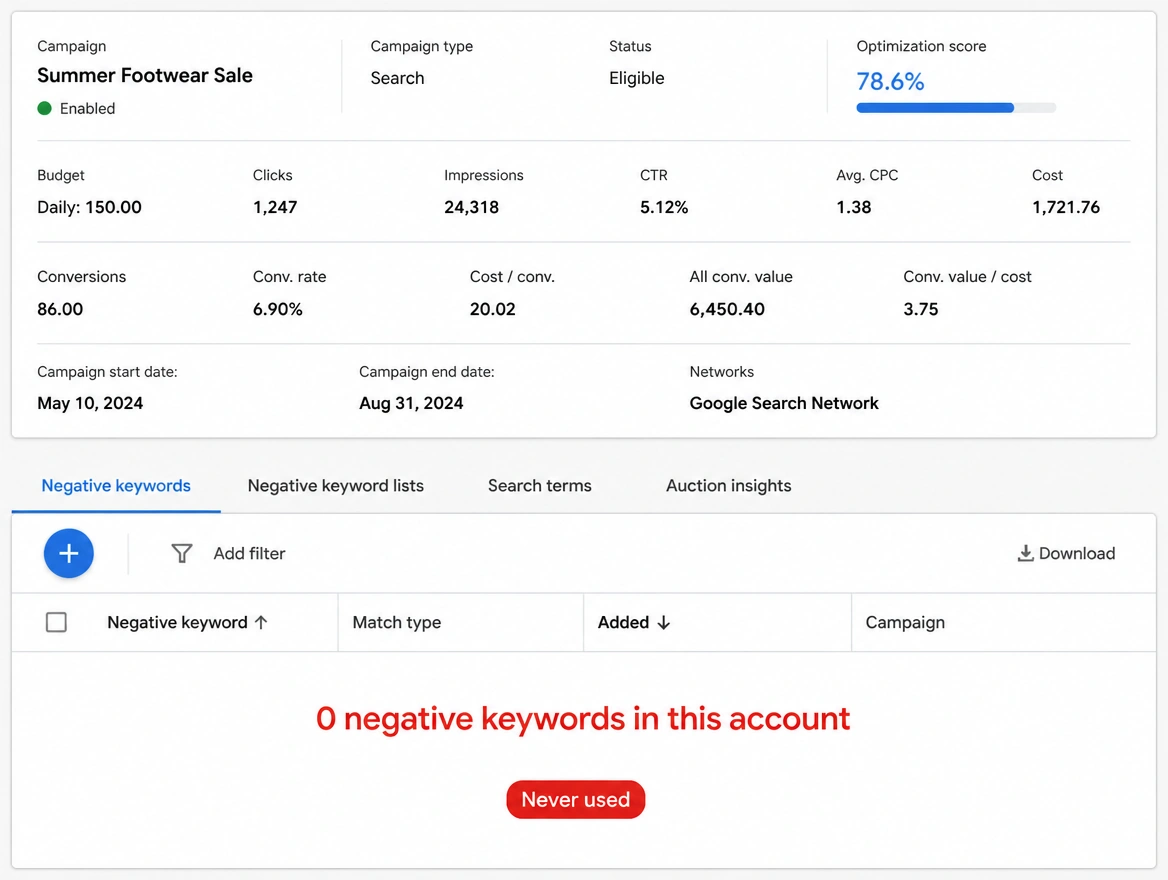
Task: Click the clicks value 1,247
Action: pos(275,207)
